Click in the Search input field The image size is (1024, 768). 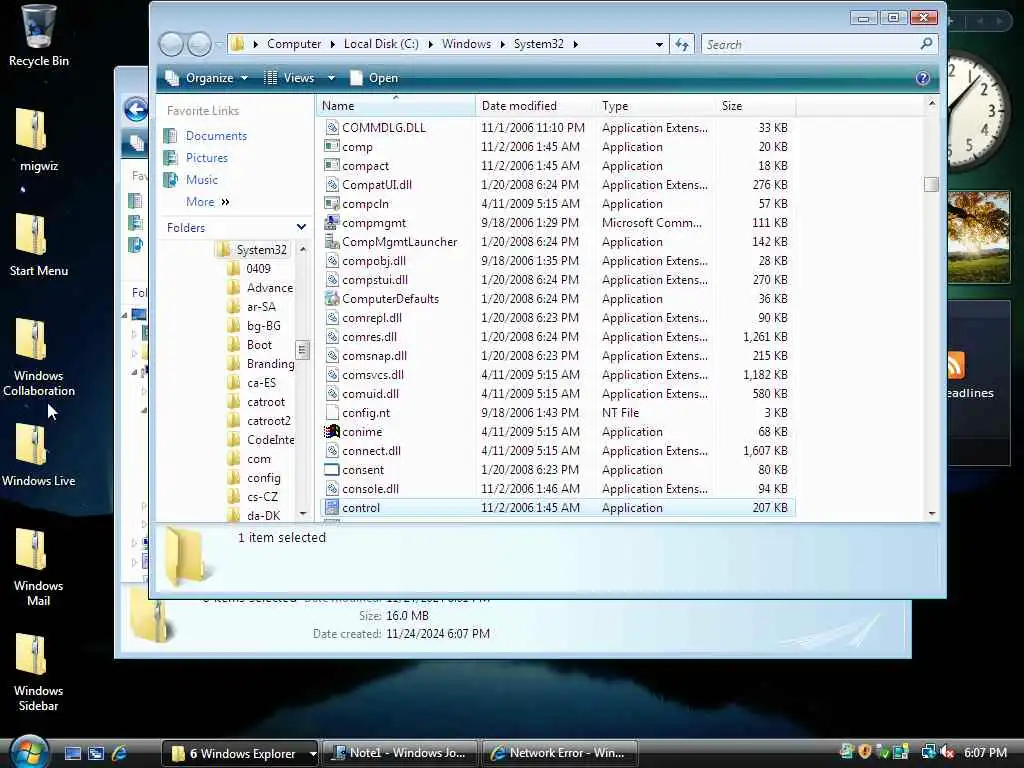(x=810, y=44)
